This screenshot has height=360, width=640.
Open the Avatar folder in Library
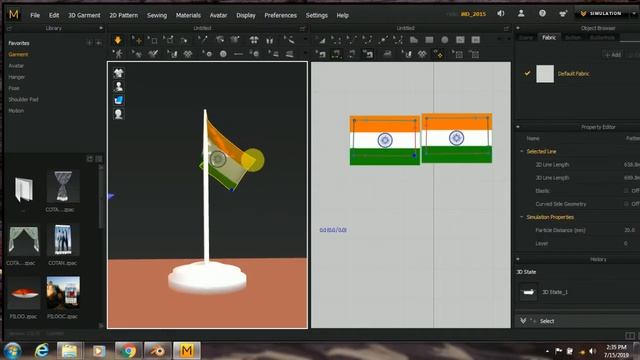click(16, 66)
